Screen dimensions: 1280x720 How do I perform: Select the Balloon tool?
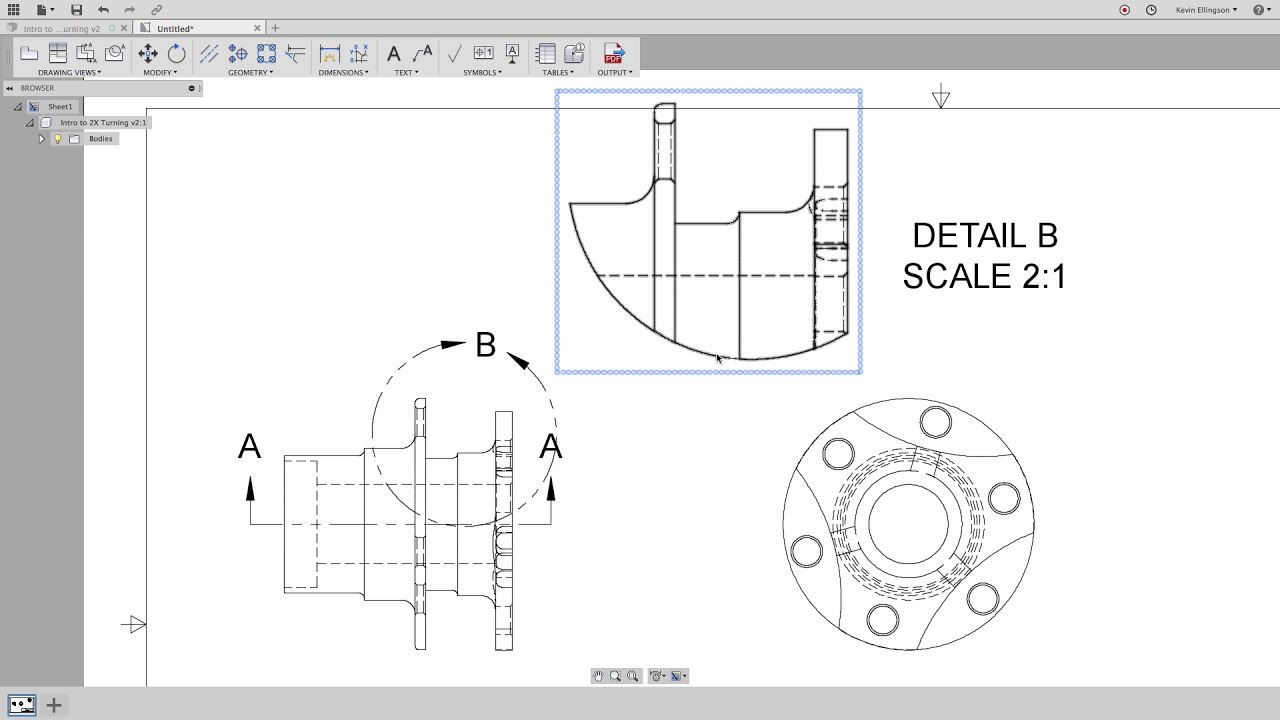tap(574, 54)
